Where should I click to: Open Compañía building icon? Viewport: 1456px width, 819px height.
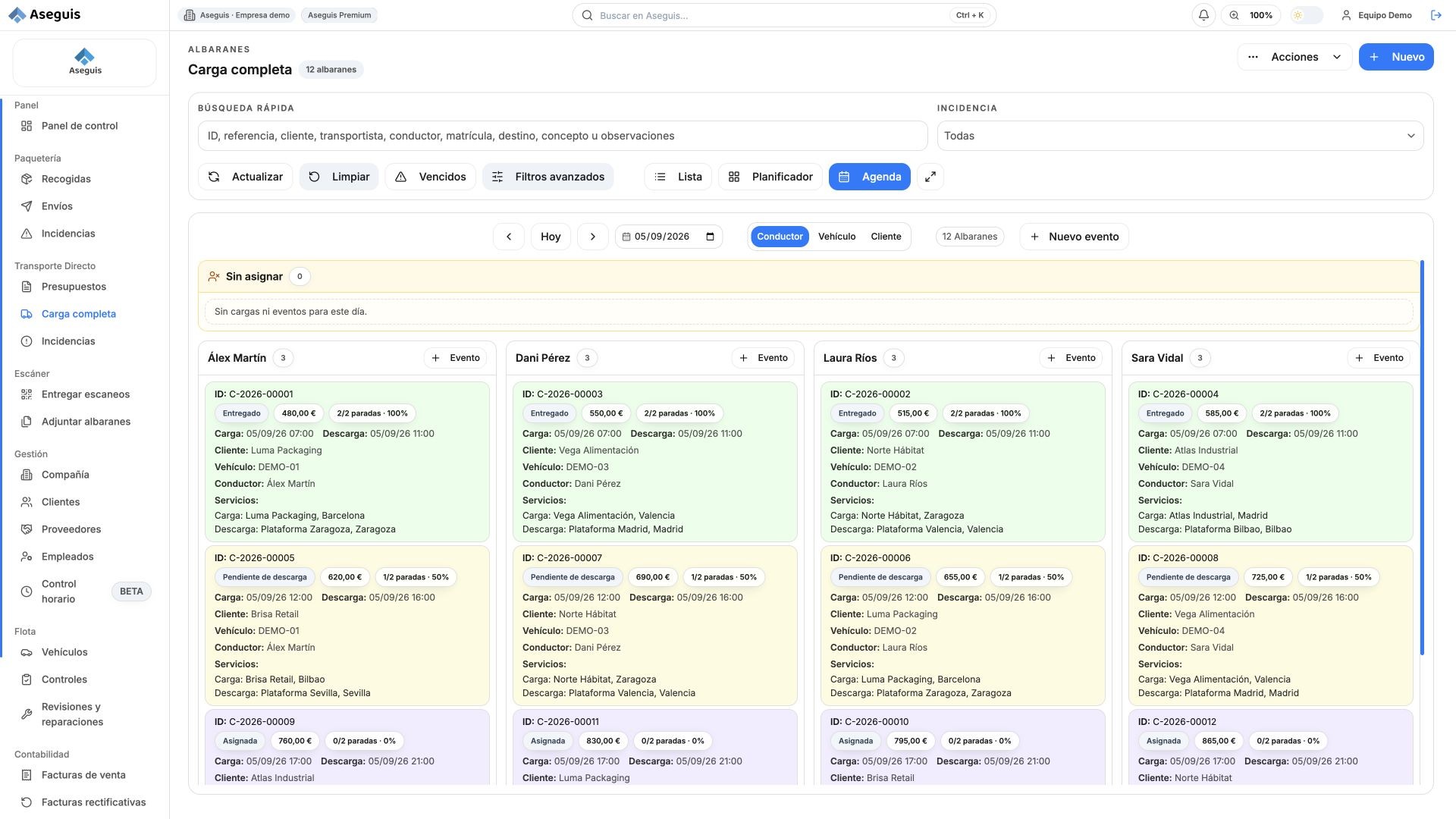pyautogui.click(x=27, y=475)
